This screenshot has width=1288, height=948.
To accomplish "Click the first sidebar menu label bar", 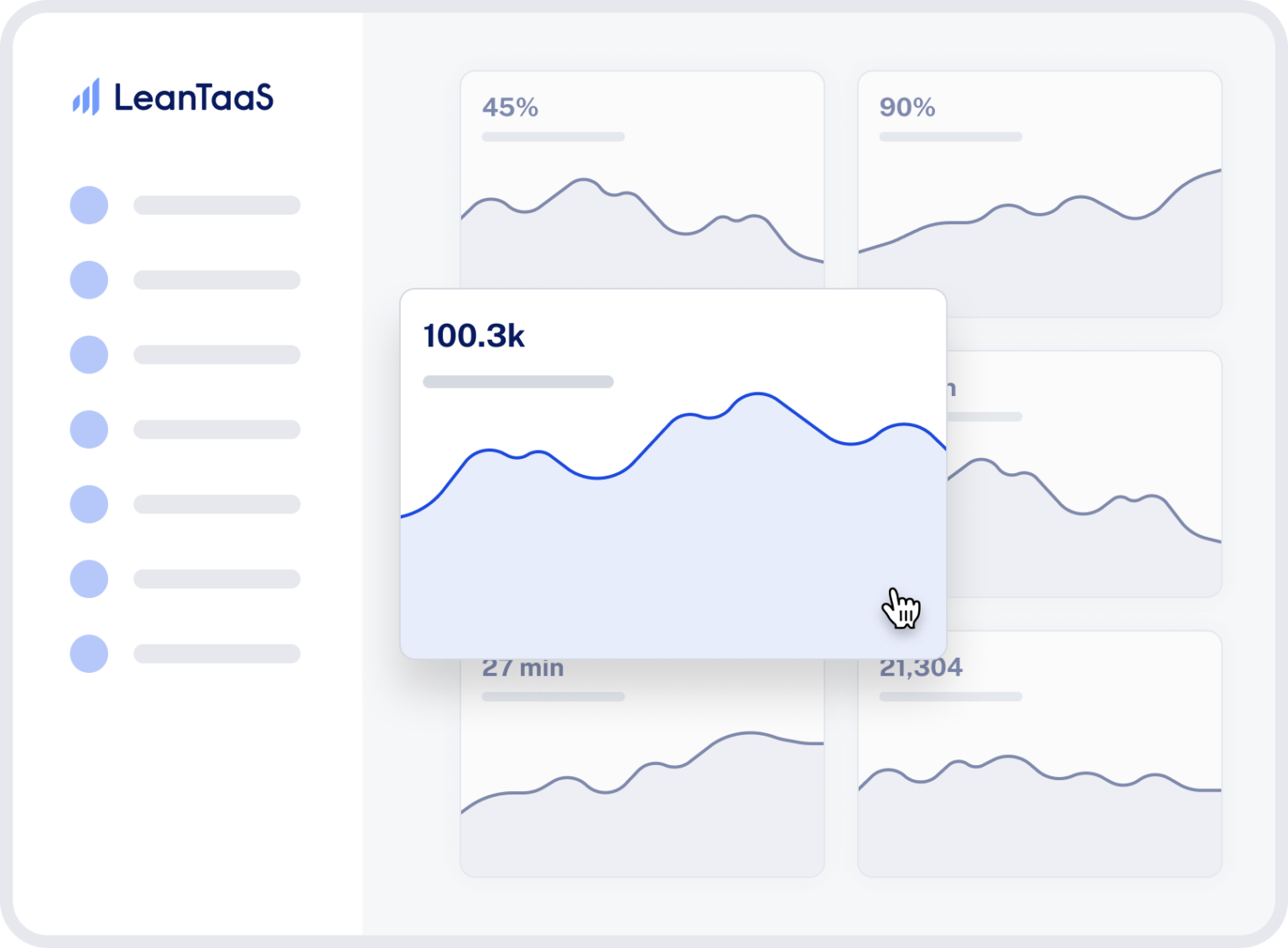I will pyautogui.click(x=216, y=206).
